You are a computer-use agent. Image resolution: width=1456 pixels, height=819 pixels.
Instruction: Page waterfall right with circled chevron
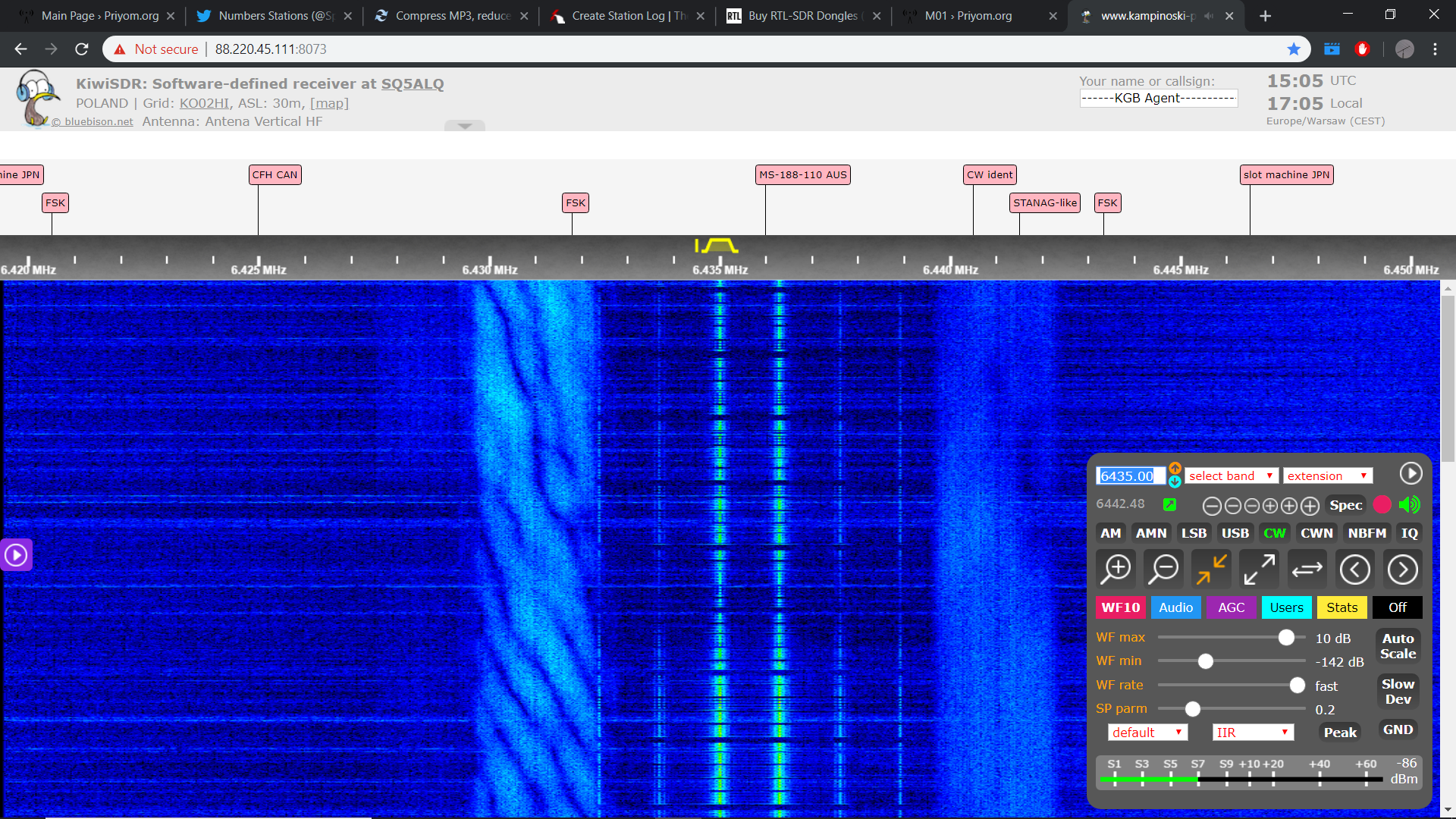tap(1402, 569)
